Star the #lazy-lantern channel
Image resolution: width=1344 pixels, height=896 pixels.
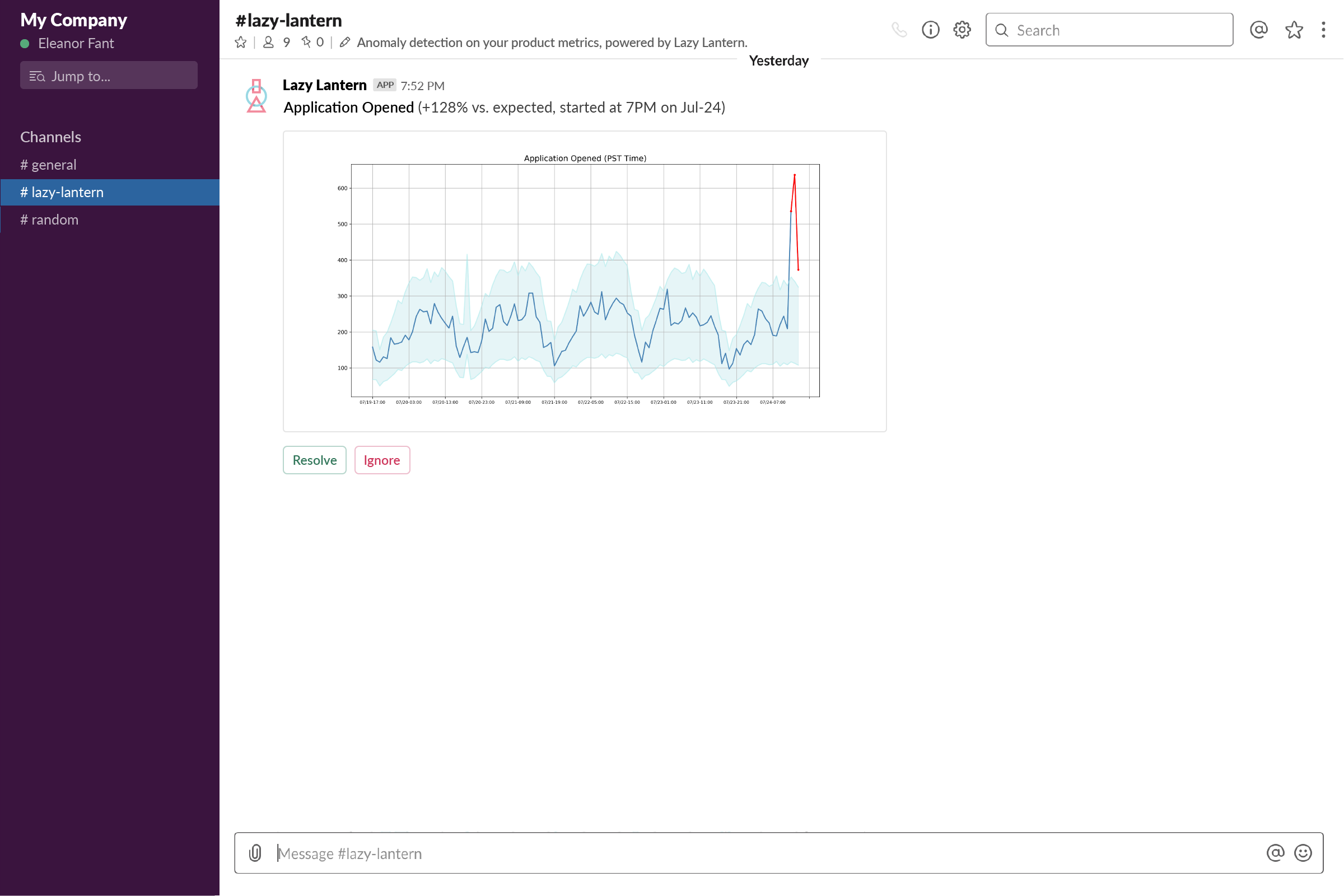pyautogui.click(x=241, y=41)
